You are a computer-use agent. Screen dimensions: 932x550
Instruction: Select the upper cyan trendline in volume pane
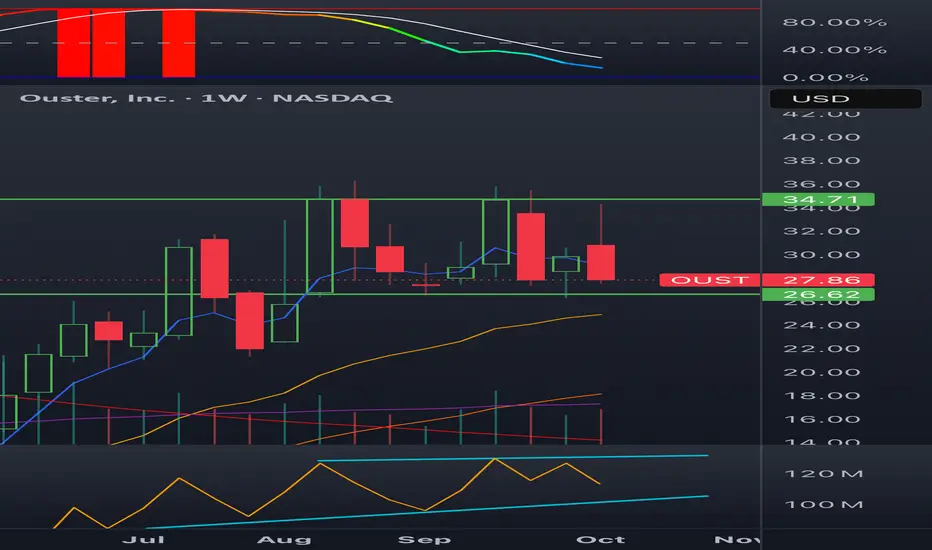pyautogui.click(x=512, y=458)
